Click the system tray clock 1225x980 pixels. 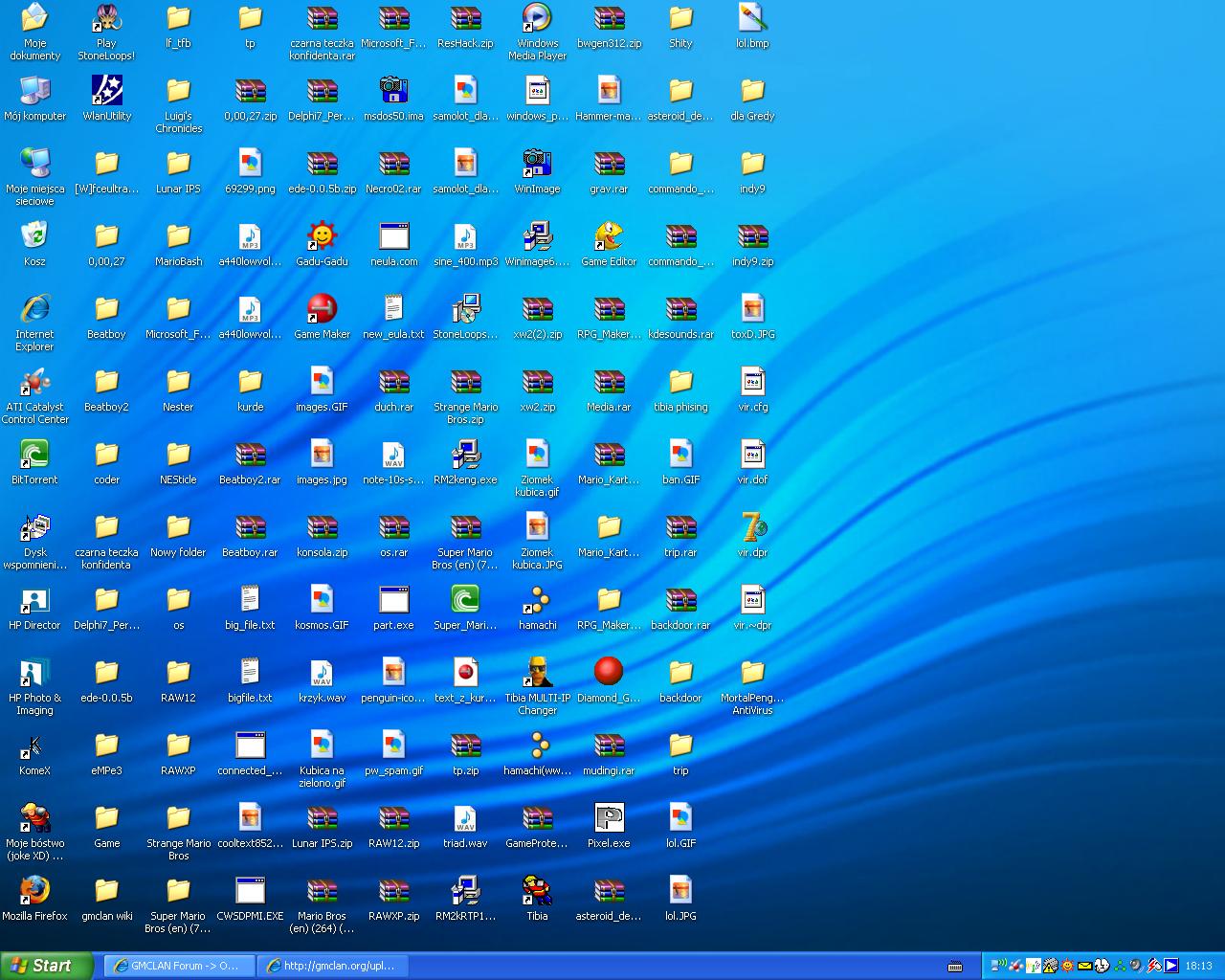click(1198, 966)
